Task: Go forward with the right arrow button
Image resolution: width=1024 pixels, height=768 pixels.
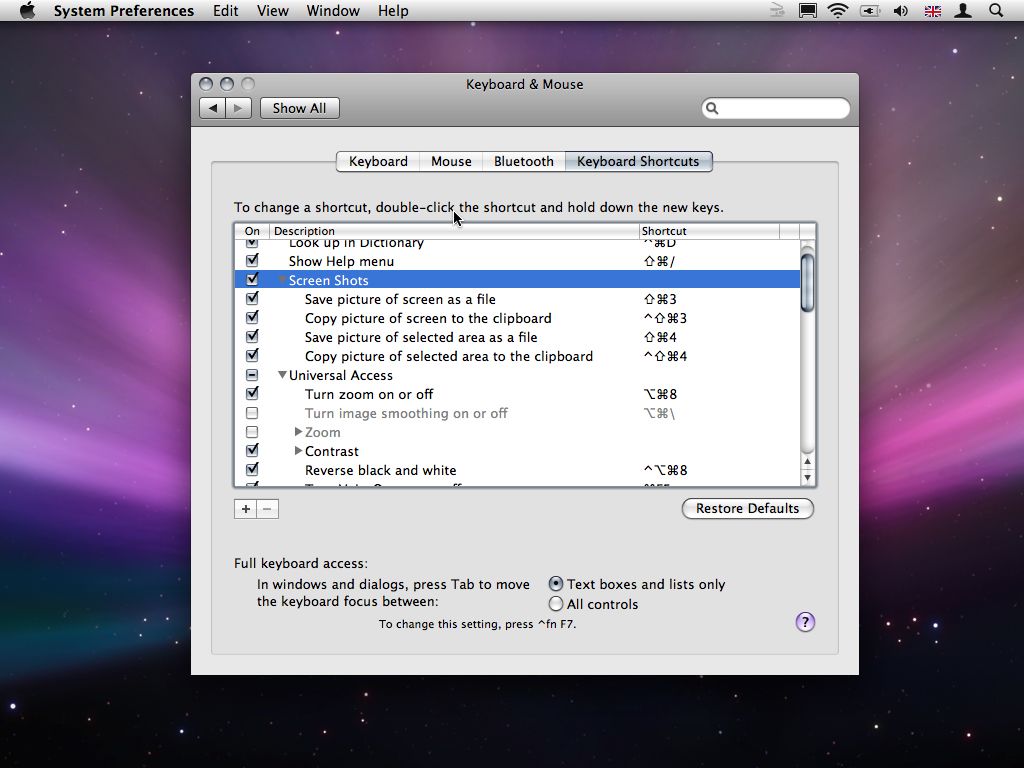Action: (238, 108)
